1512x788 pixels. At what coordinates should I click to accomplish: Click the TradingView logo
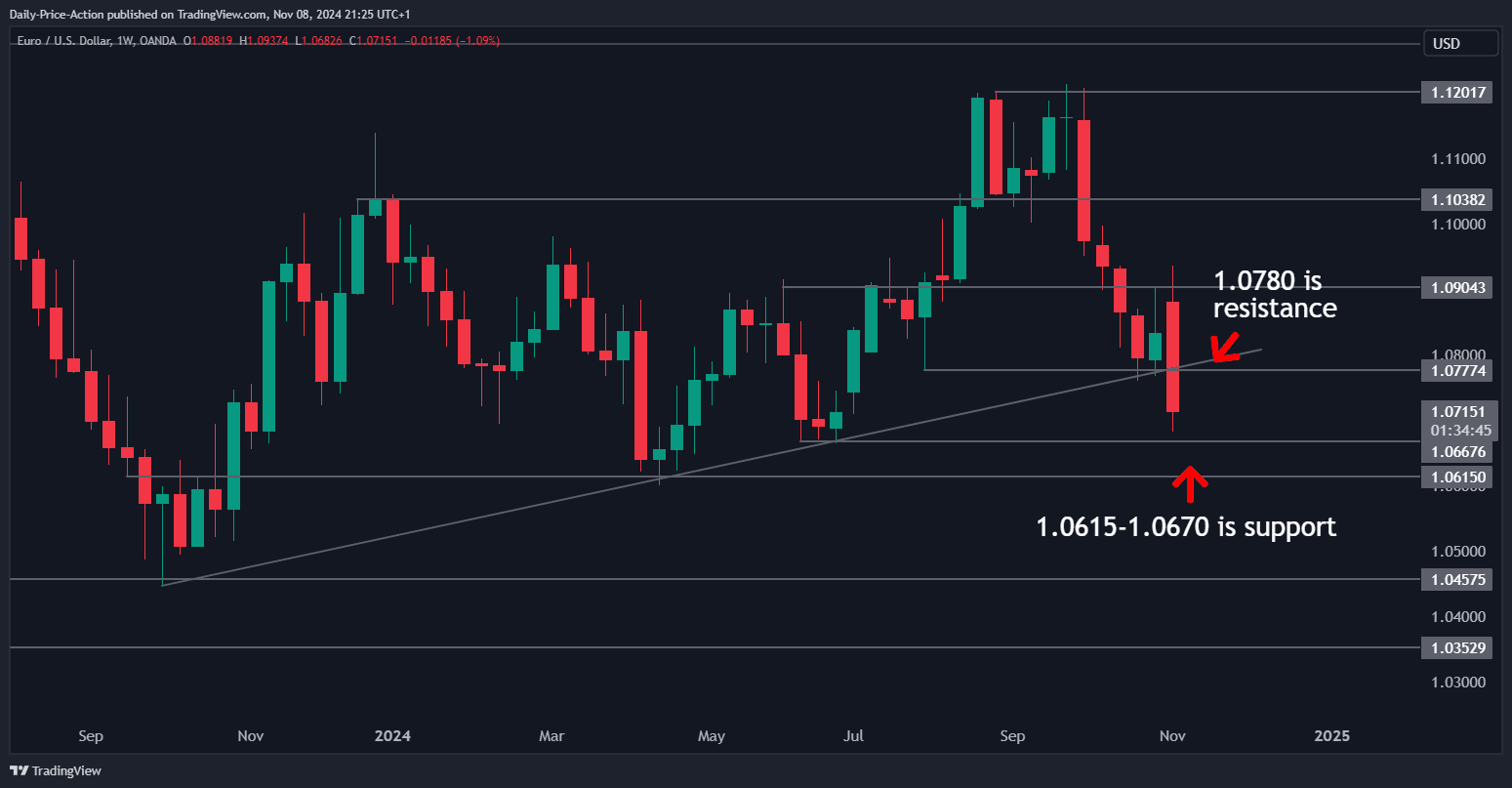tap(57, 770)
